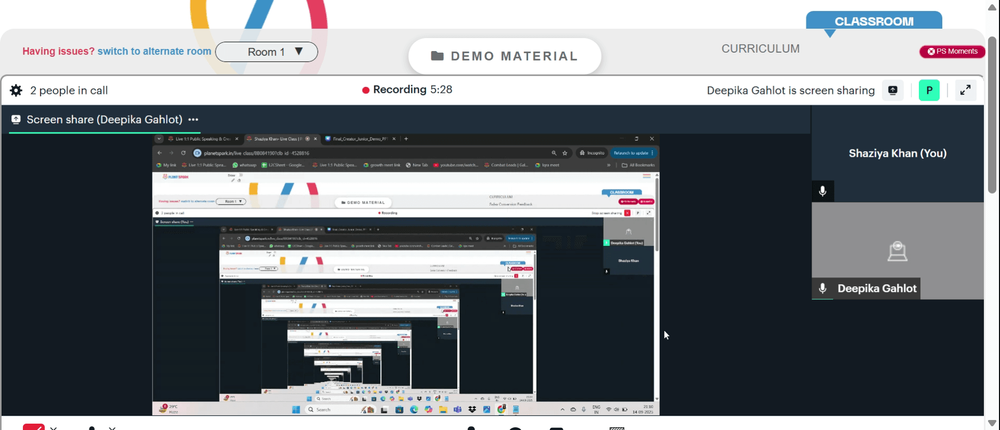Click the X icon in PS Moments
Screen dimensions: 1000x430
pyautogui.click(x=930, y=52)
